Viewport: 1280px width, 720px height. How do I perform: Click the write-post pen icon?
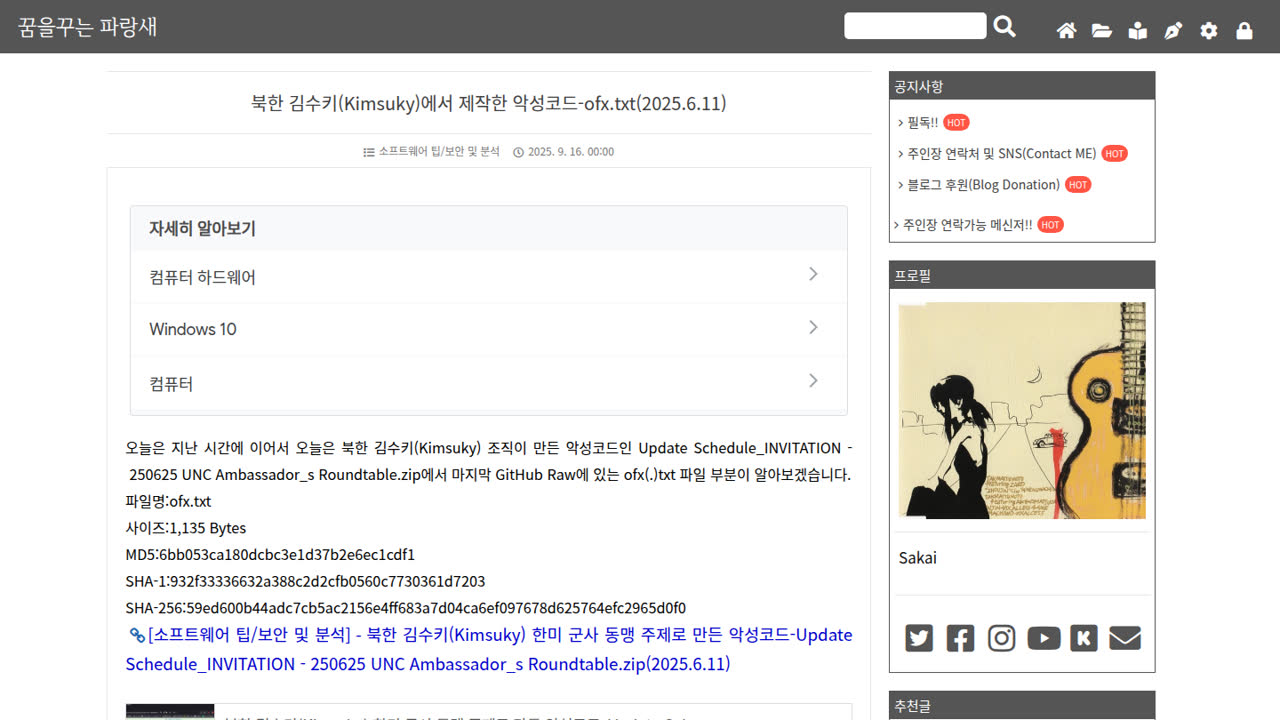1173,31
